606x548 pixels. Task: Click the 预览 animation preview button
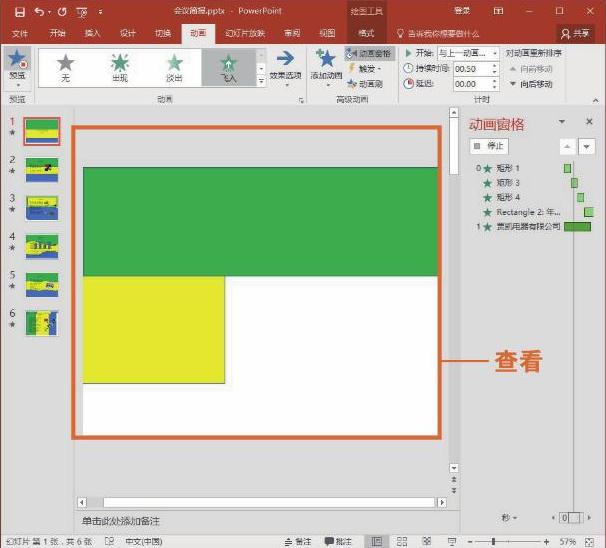[17, 68]
